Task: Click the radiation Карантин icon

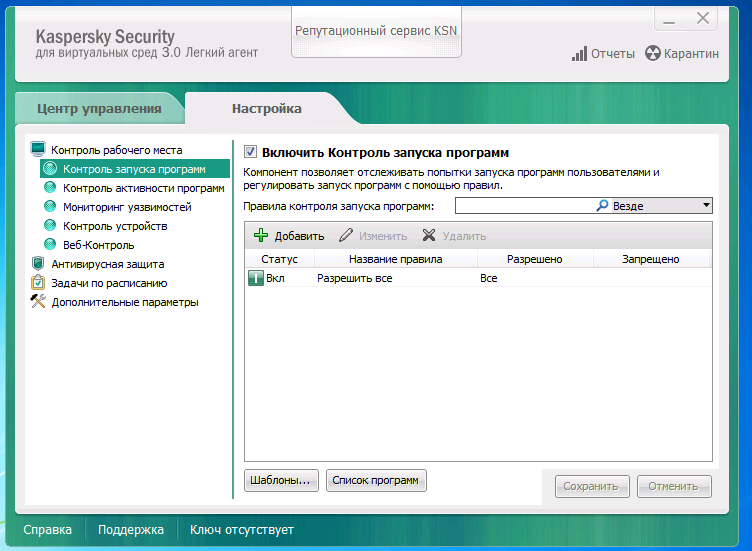Action: (x=653, y=53)
